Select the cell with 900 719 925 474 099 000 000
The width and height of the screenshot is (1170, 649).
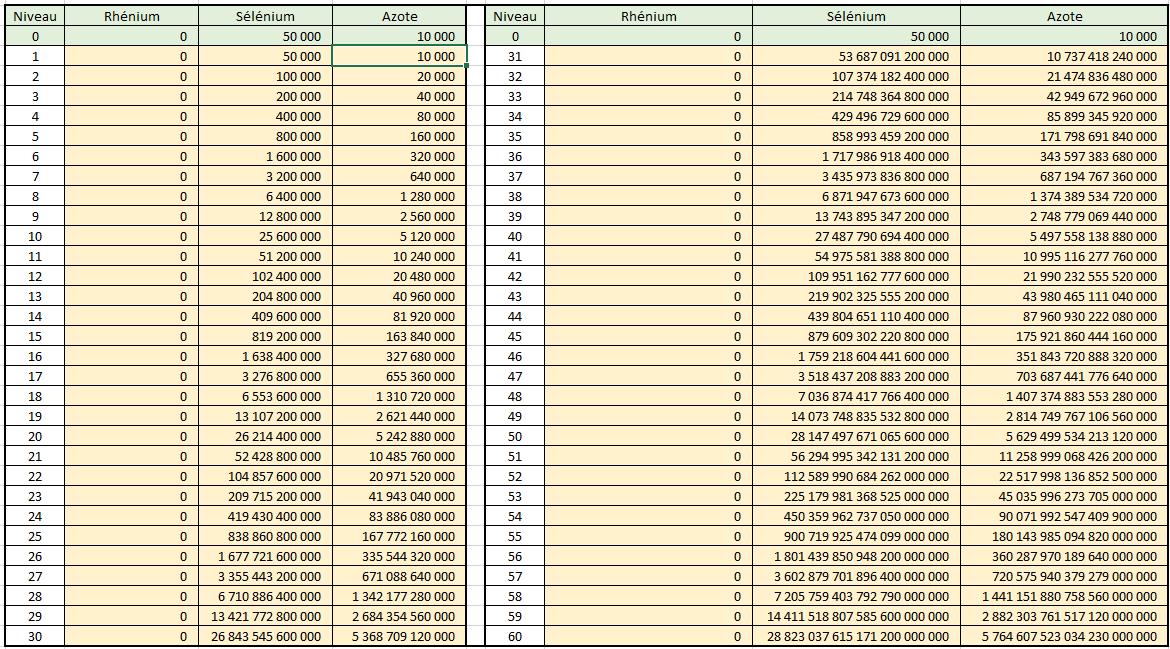coord(856,537)
